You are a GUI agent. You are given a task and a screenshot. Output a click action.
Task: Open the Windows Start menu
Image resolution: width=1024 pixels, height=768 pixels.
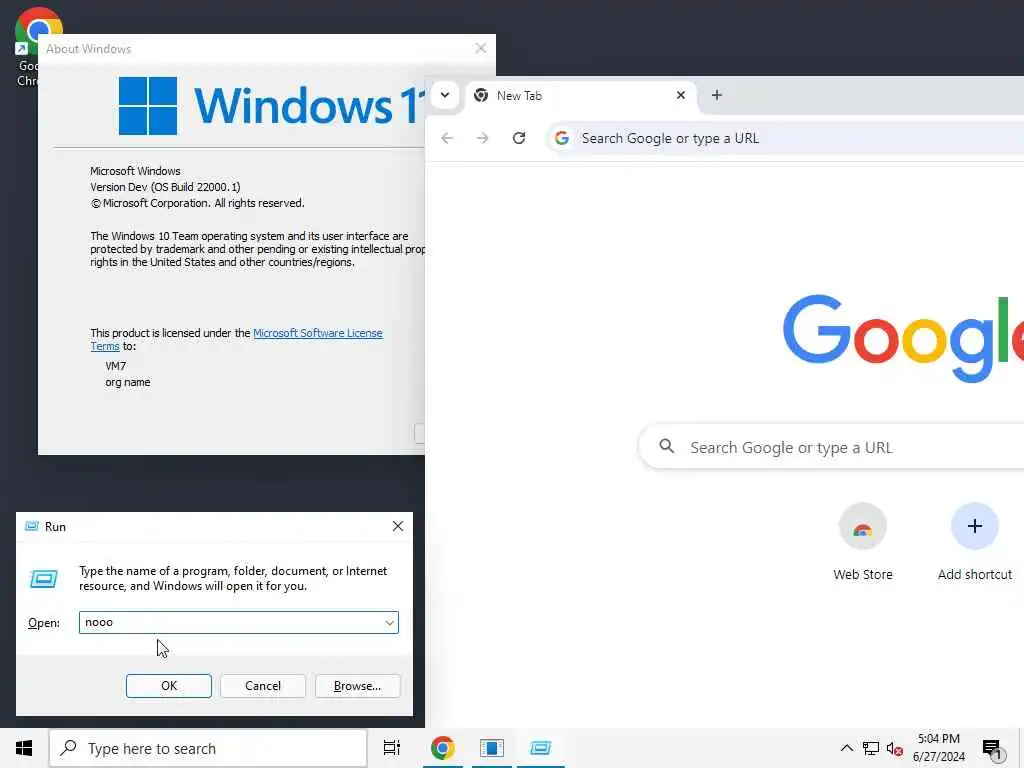point(24,748)
